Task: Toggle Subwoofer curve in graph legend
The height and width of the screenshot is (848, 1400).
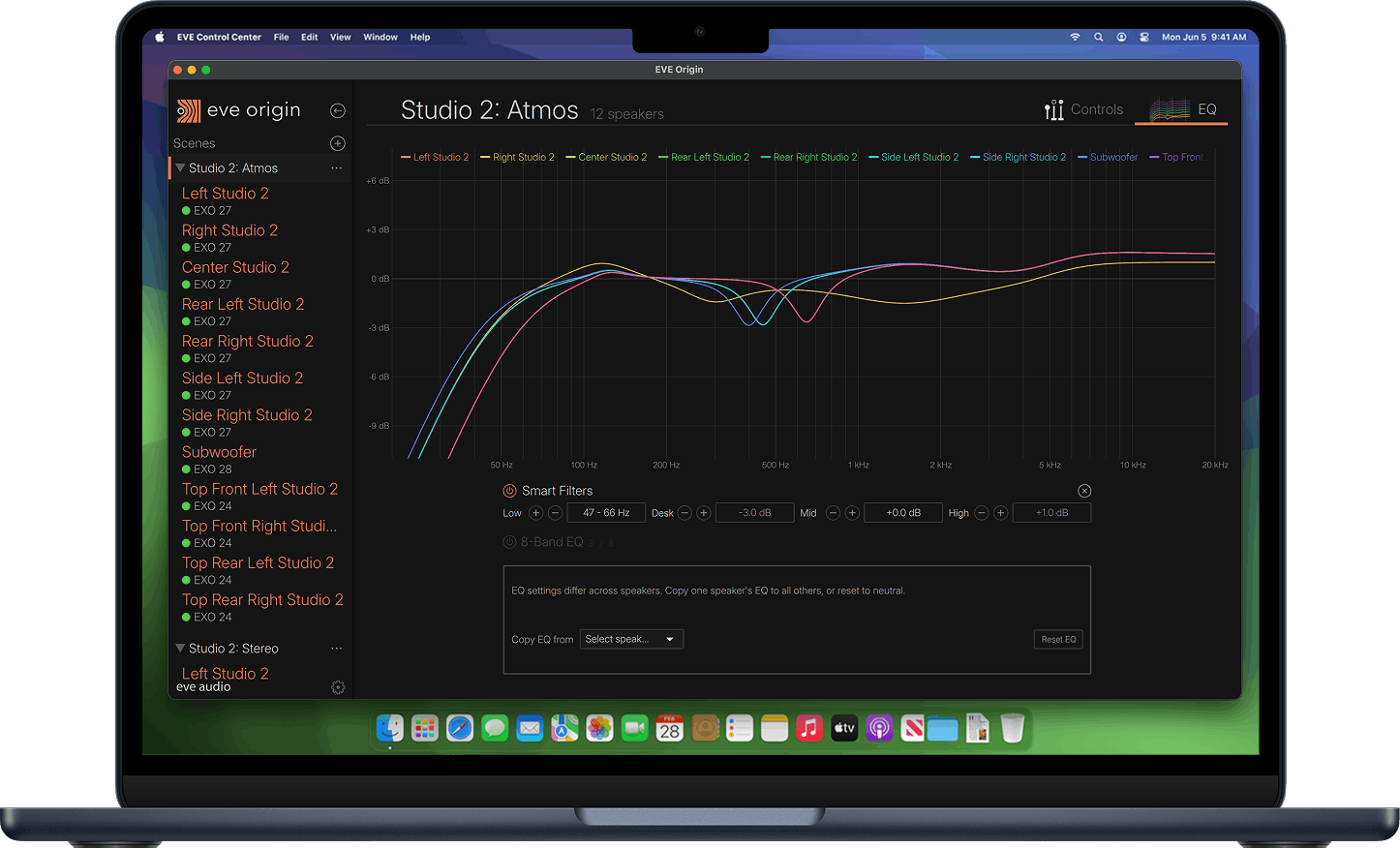Action: pyautogui.click(x=1108, y=157)
